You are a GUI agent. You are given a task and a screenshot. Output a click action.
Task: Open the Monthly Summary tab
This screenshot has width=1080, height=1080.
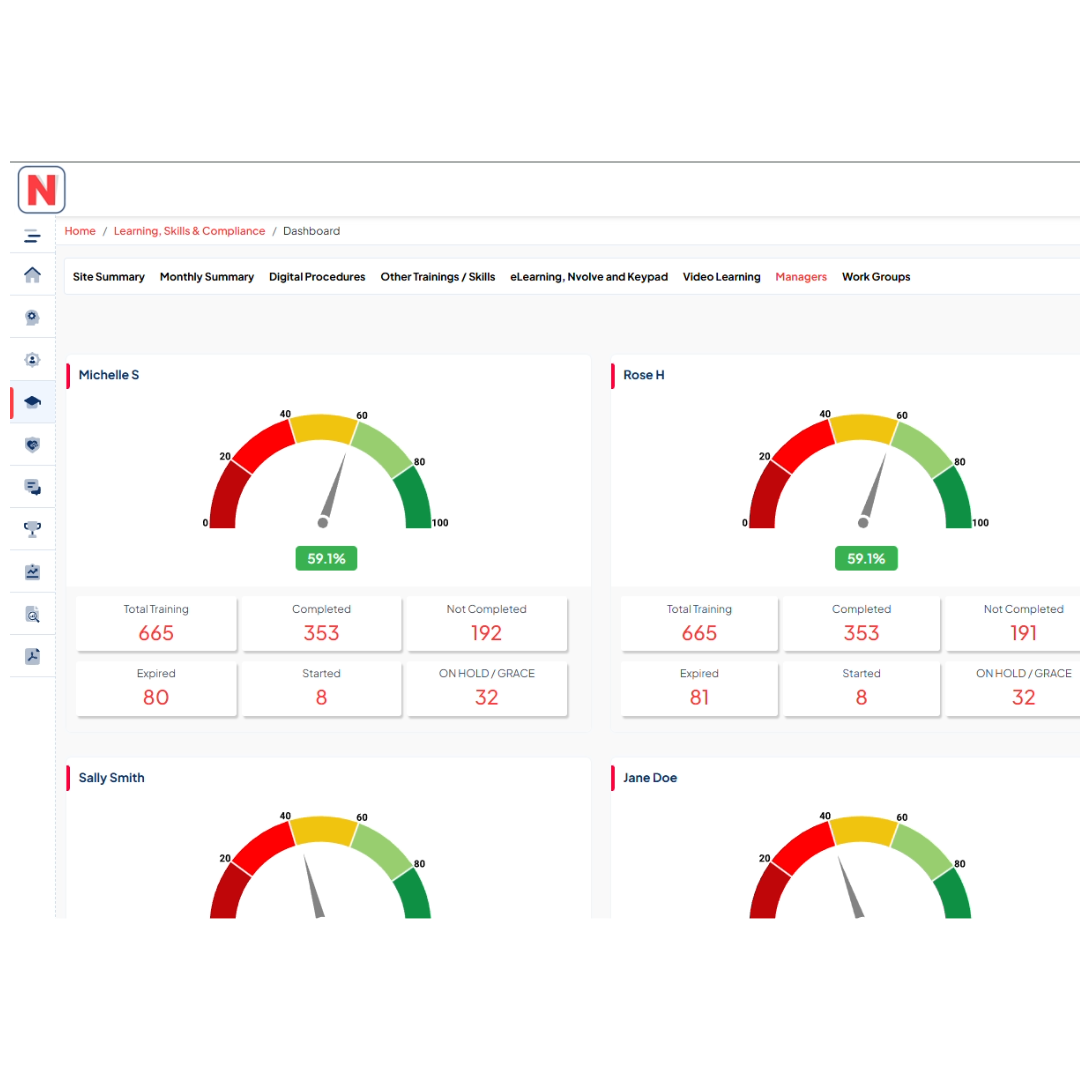(x=207, y=277)
